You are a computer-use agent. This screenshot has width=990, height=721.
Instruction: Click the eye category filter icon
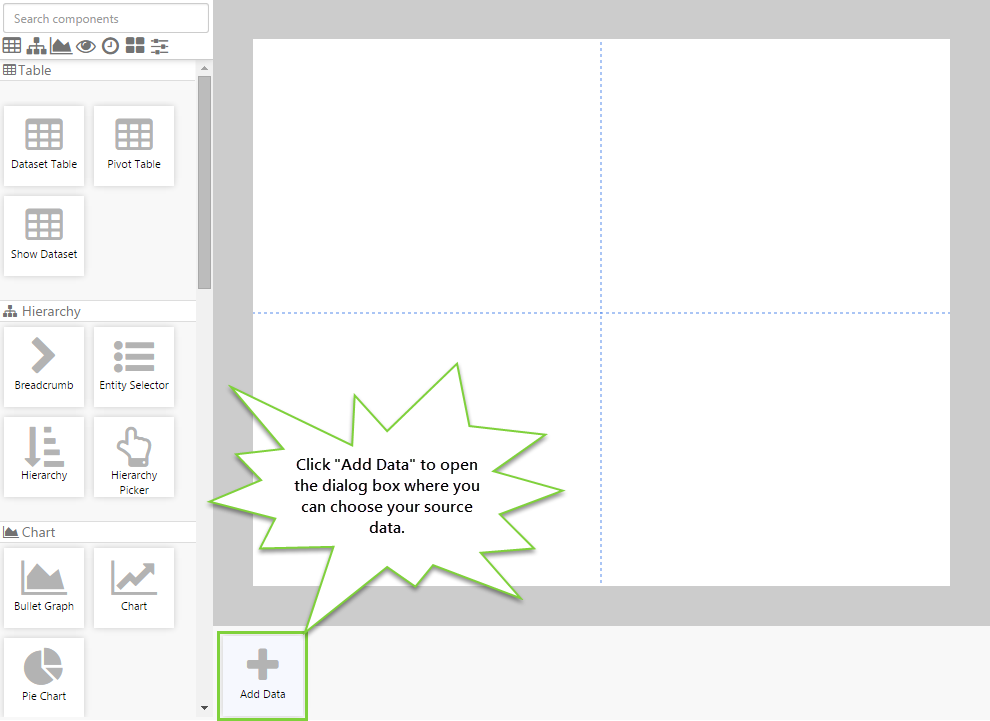pyautogui.click(x=86, y=46)
